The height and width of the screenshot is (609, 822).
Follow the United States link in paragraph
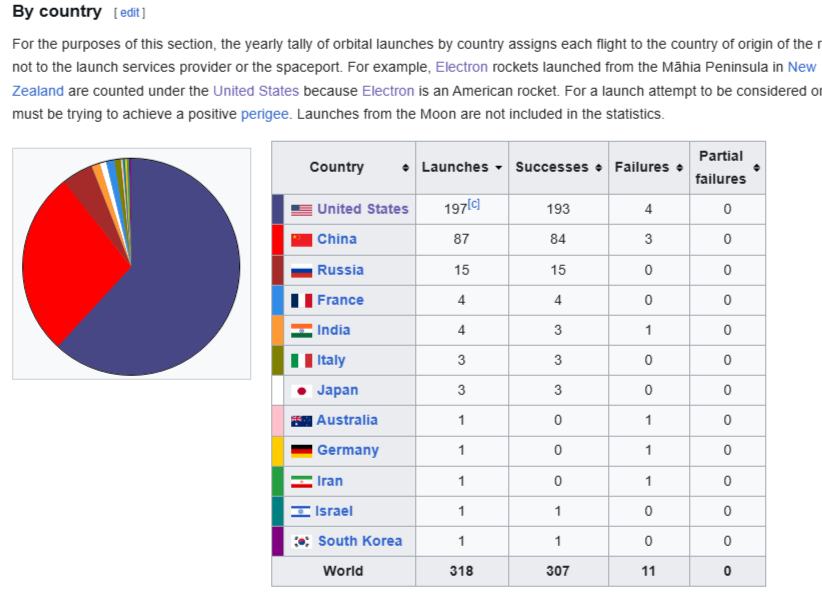(256, 91)
